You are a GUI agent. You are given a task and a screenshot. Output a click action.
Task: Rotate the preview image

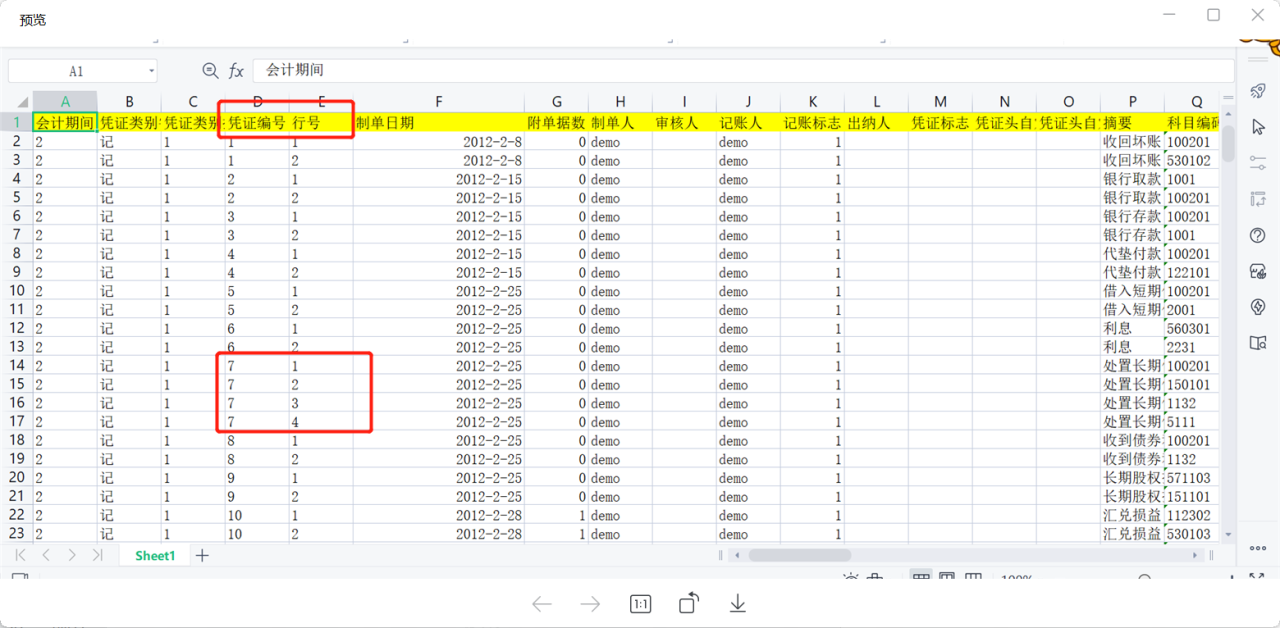click(x=689, y=603)
